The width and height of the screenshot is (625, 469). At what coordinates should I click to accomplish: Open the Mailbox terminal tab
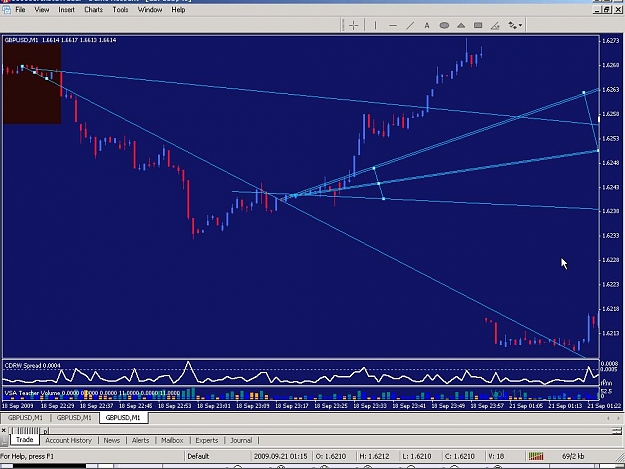172,440
